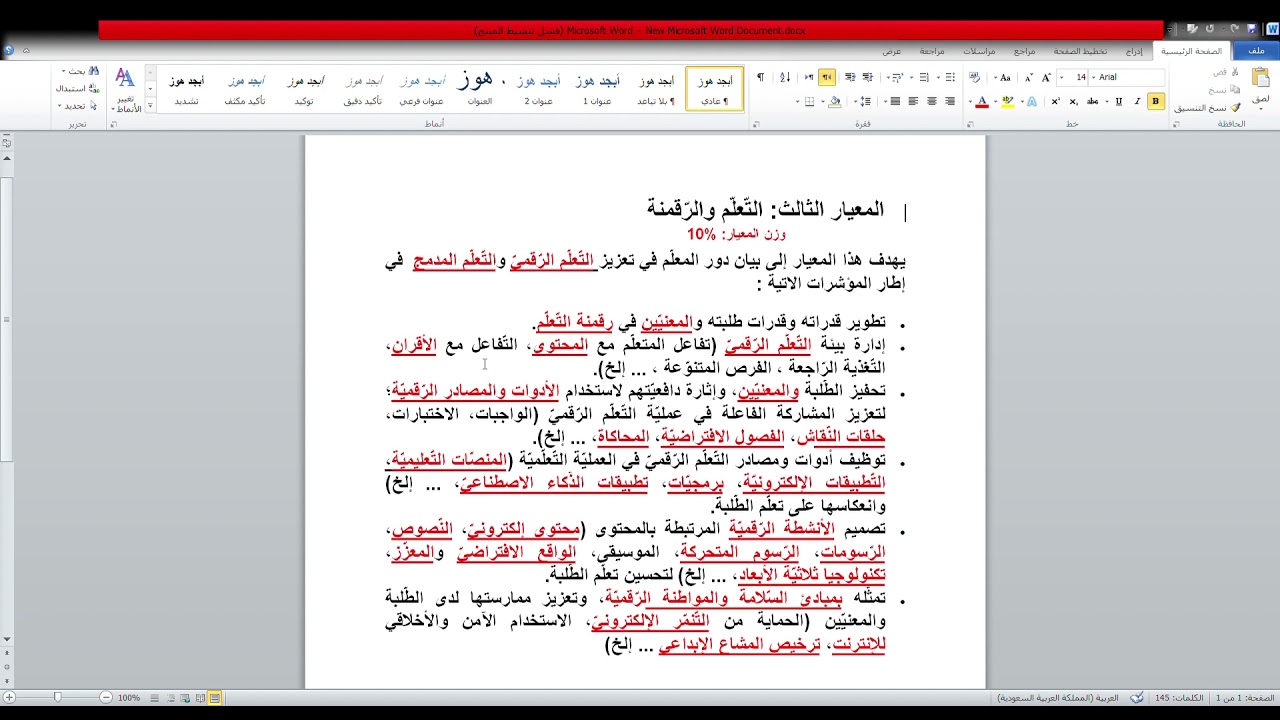Screen dimensions: 1280x720
Task: Click the Clear Formatting icon
Action: [975, 77]
